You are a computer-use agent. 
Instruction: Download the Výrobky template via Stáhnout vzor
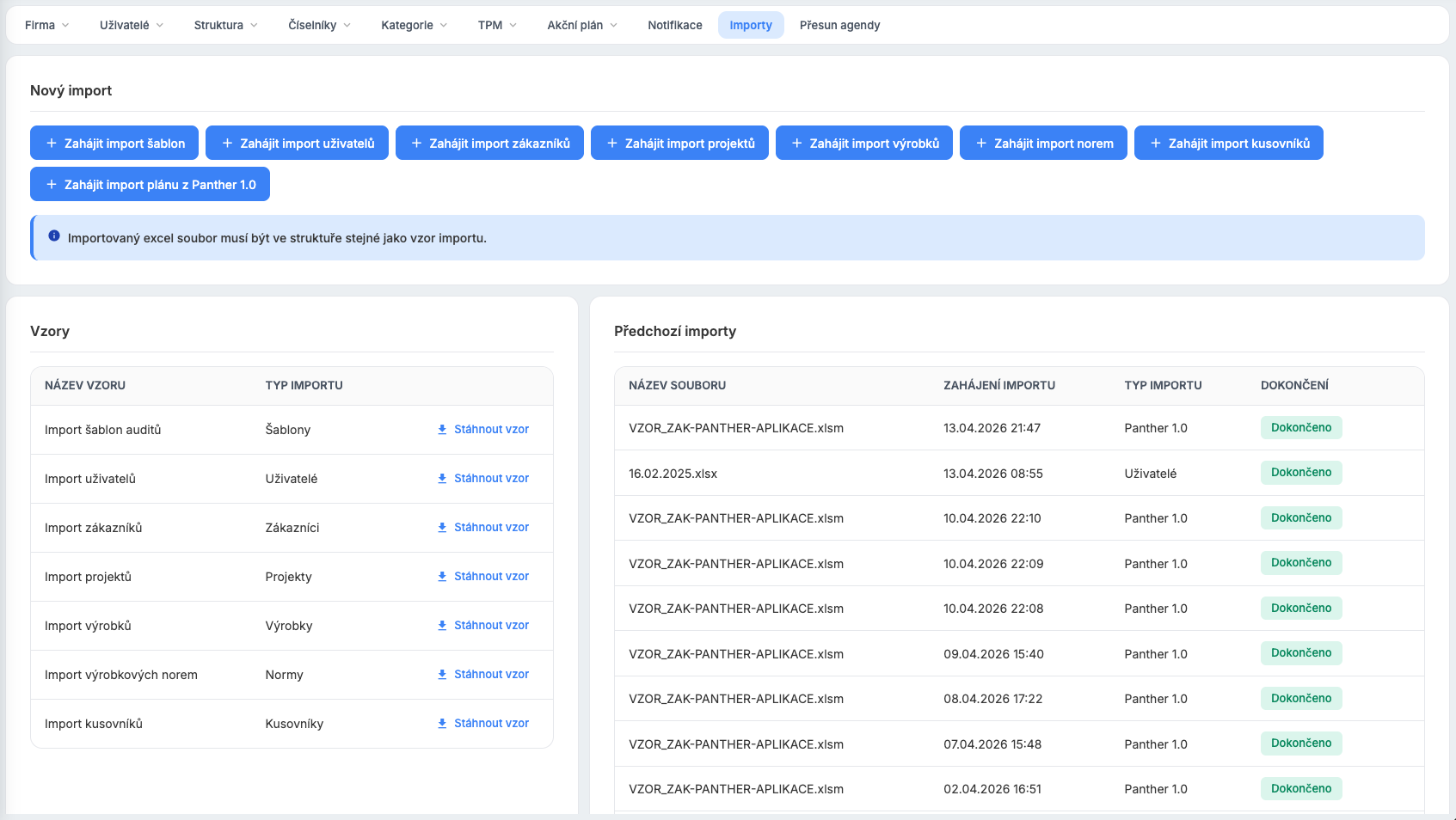pyautogui.click(x=491, y=626)
